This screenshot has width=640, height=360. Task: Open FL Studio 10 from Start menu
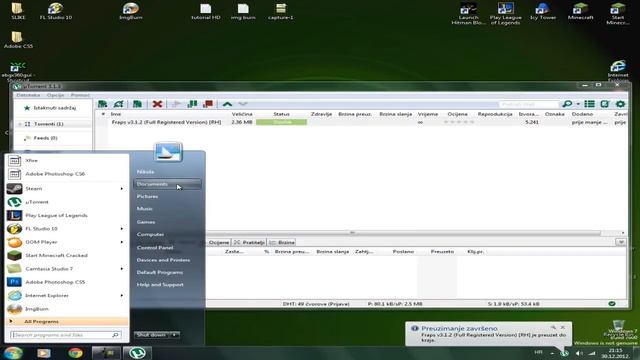pyautogui.click(x=41, y=229)
